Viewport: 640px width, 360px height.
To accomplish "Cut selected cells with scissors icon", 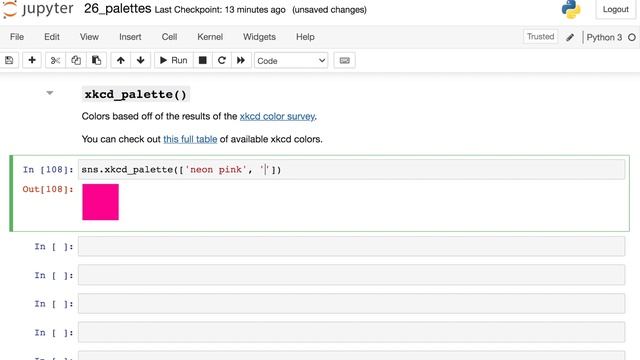I will pyautogui.click(x=55, y=60).
